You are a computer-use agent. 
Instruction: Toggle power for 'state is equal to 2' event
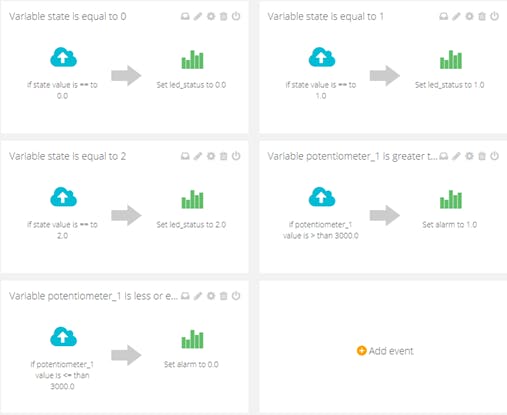236,156
